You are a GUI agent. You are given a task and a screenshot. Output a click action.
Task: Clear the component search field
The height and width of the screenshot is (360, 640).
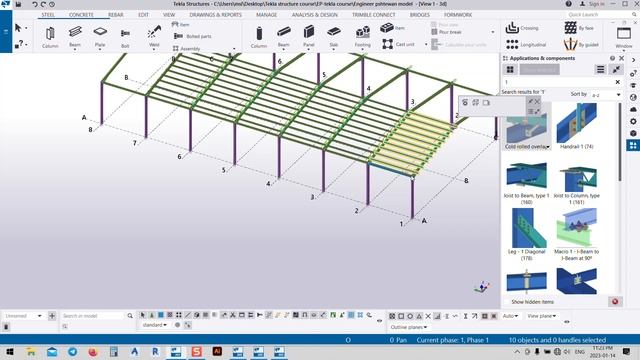click(x=618, y=82)
